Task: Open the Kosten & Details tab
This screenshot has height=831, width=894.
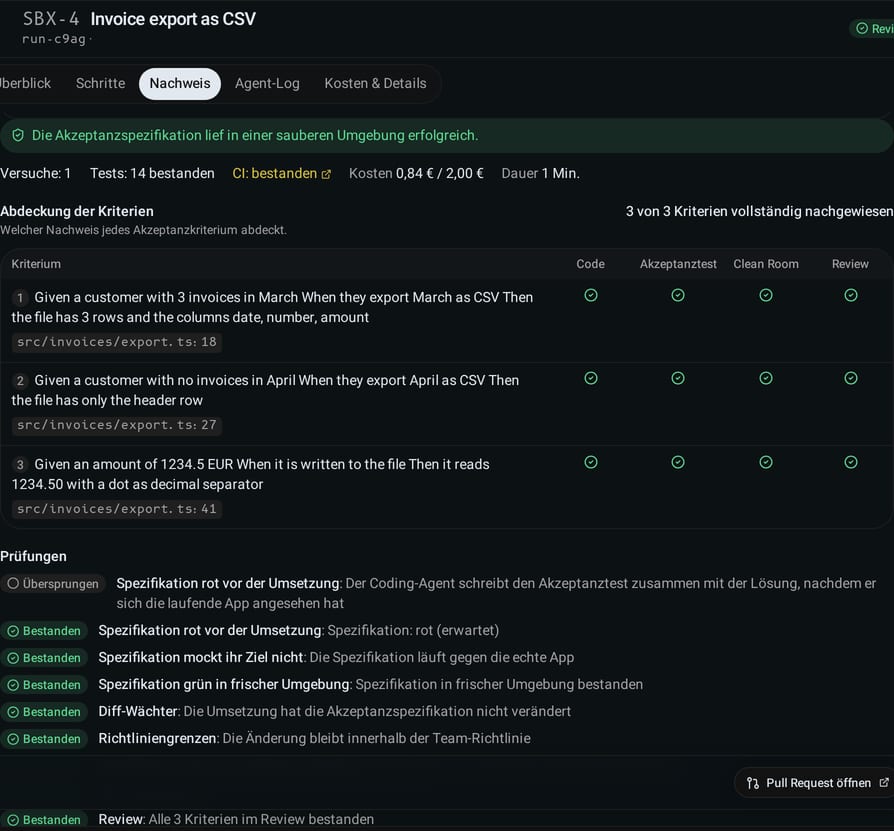Action: tap(375, 83)
